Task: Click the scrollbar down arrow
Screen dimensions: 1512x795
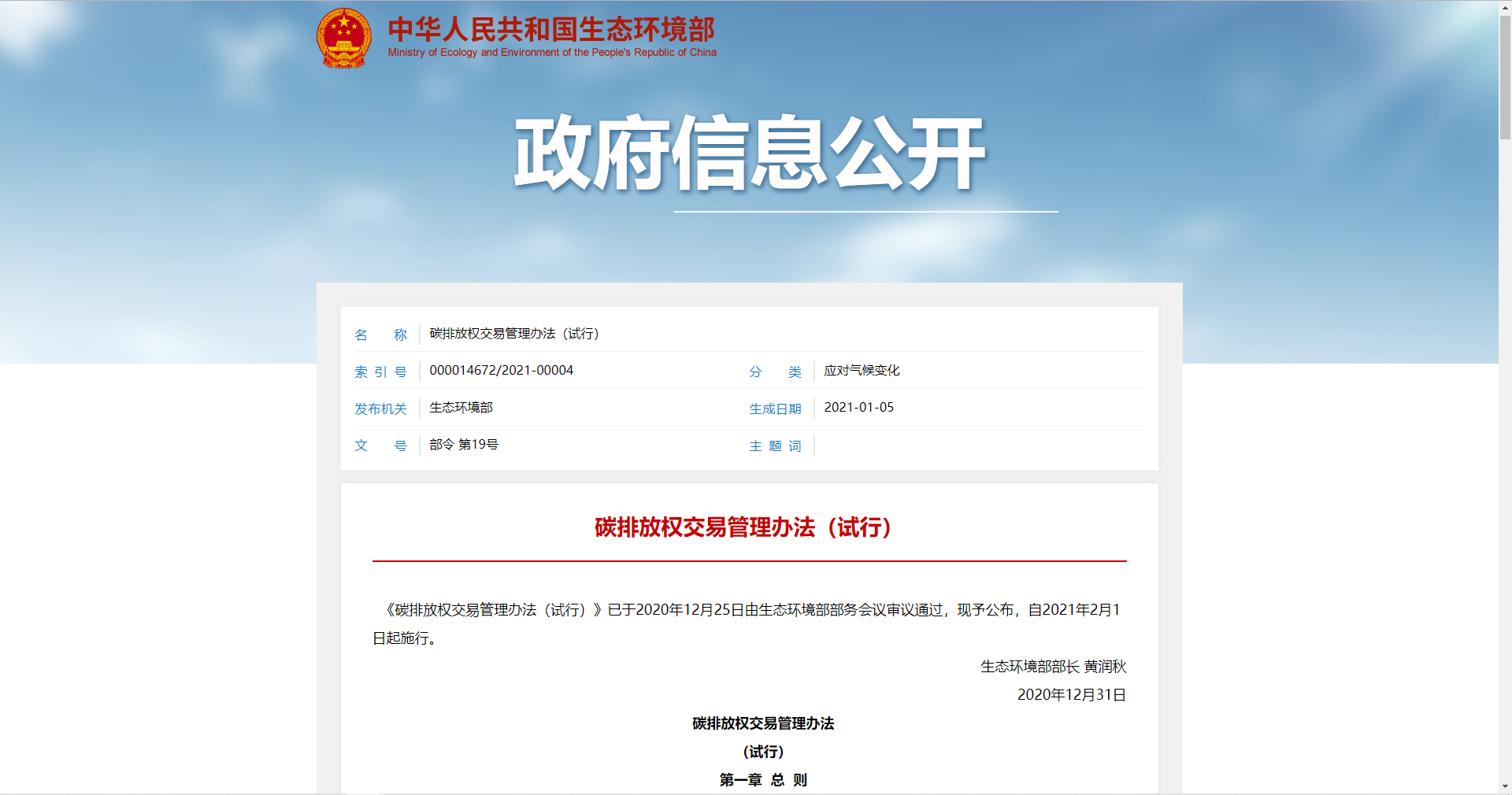Action: (1505, 788)
